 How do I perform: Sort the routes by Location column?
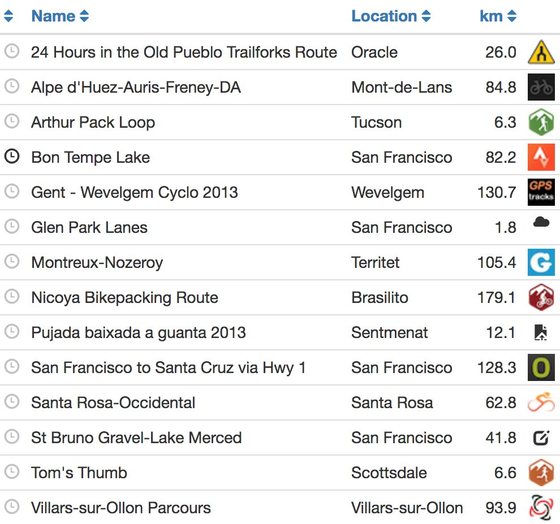[391, 16]
